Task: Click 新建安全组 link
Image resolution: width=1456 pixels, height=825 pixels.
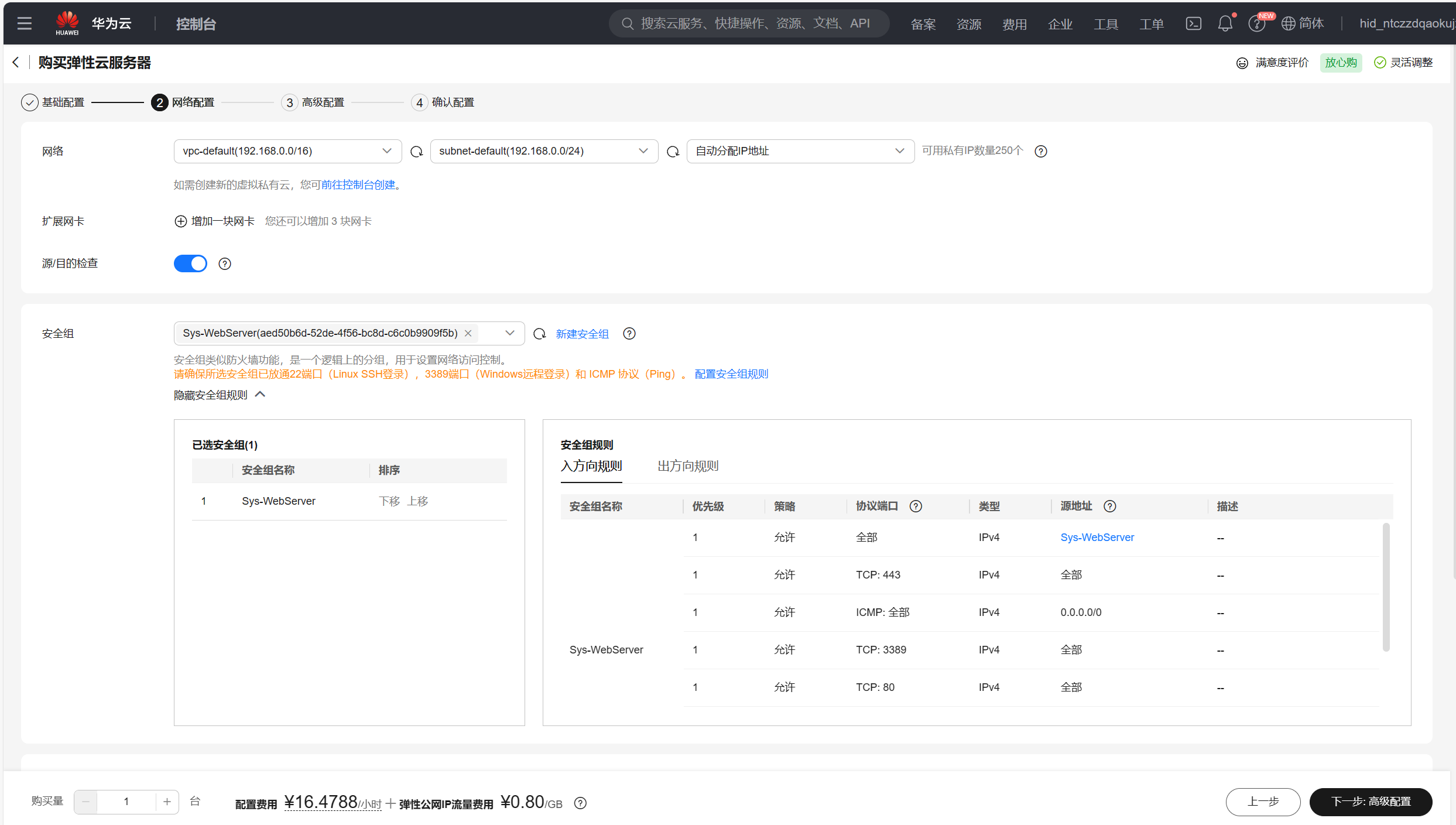Action: pyautogui.click(x=582, y=334)
